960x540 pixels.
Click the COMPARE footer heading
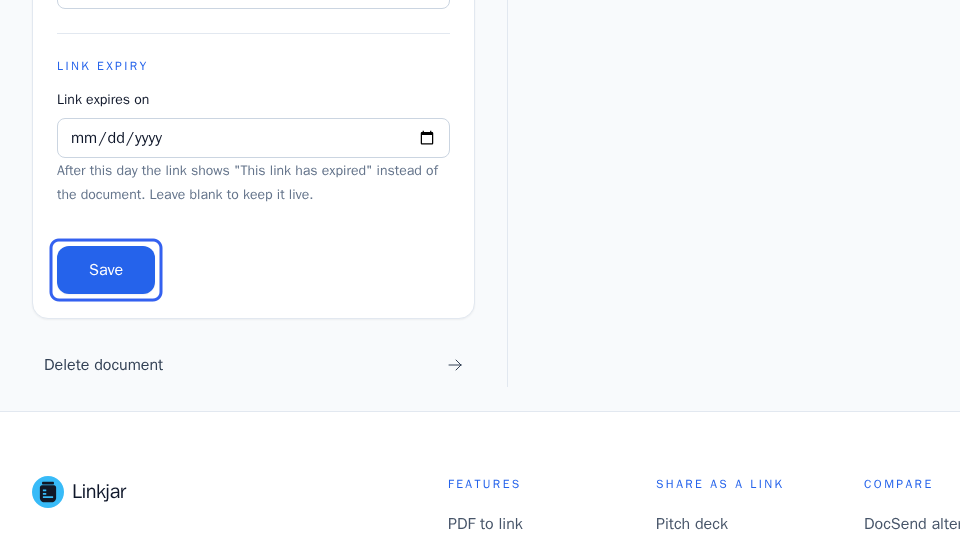(x=898, y=484)
